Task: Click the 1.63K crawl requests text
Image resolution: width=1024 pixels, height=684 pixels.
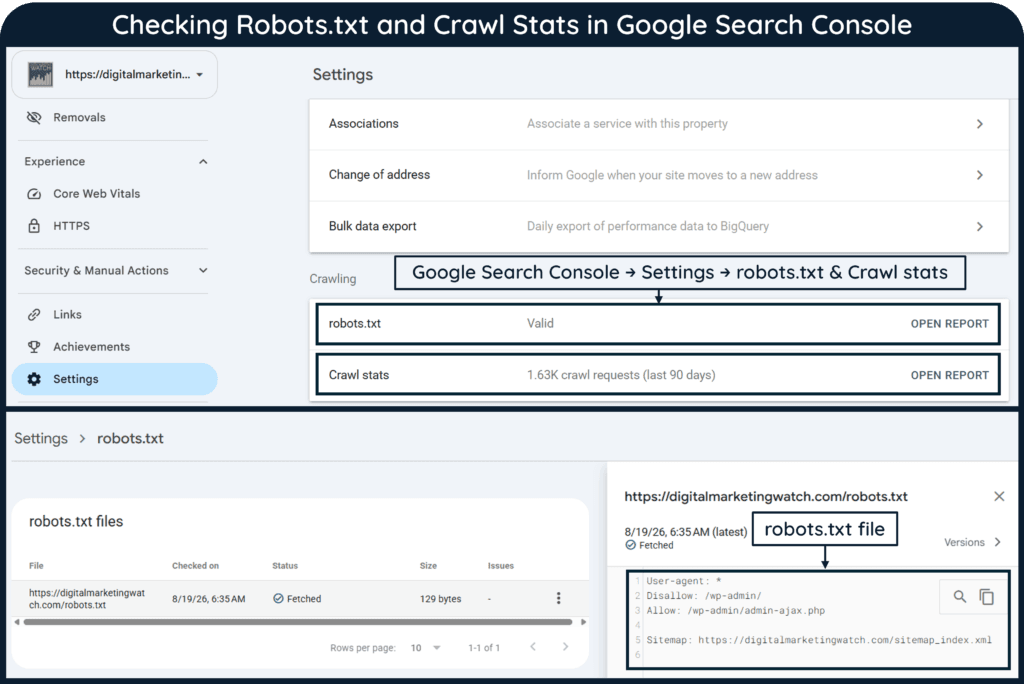Action: (x=621, y=376)
